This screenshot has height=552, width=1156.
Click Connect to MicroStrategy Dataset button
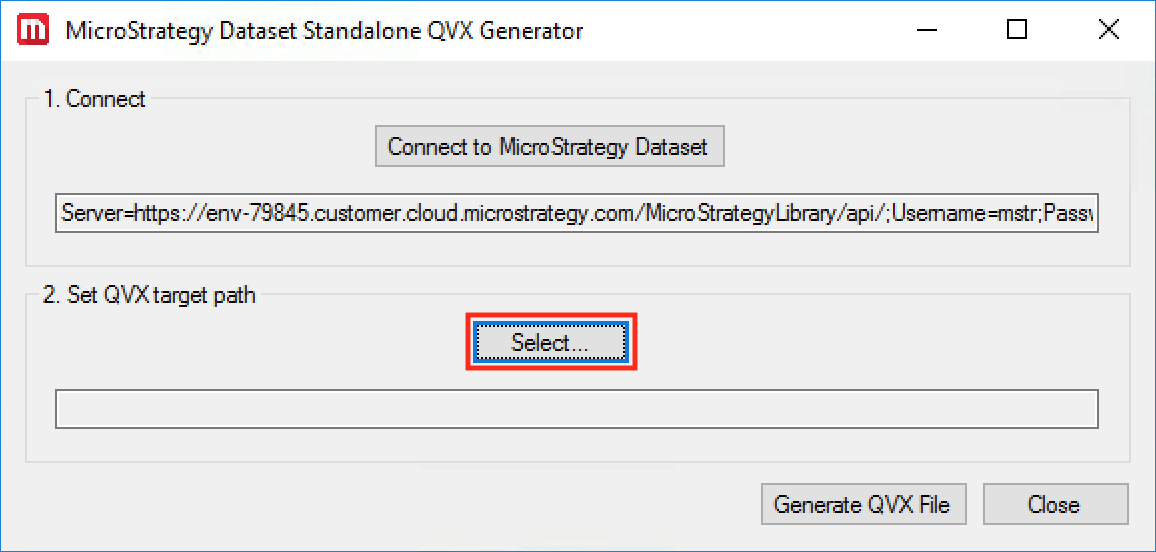548,147
